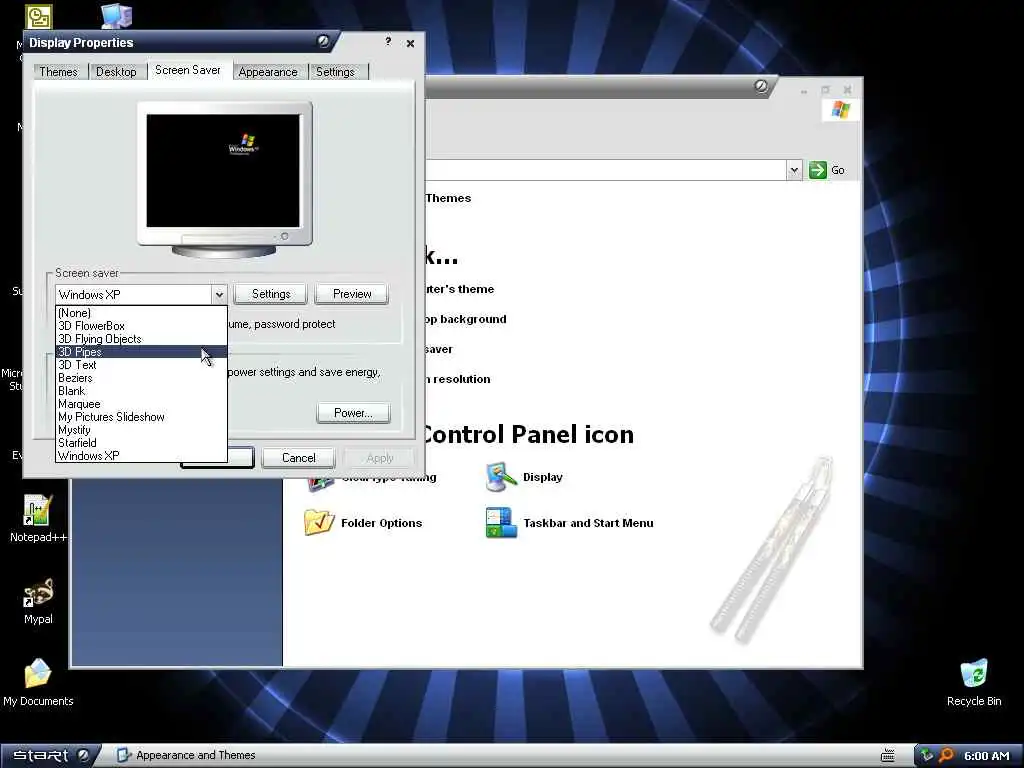The image size is (1024, 768).
Task: Click the green tray icon beside the magnifier
Action: [x=927, y=756]
